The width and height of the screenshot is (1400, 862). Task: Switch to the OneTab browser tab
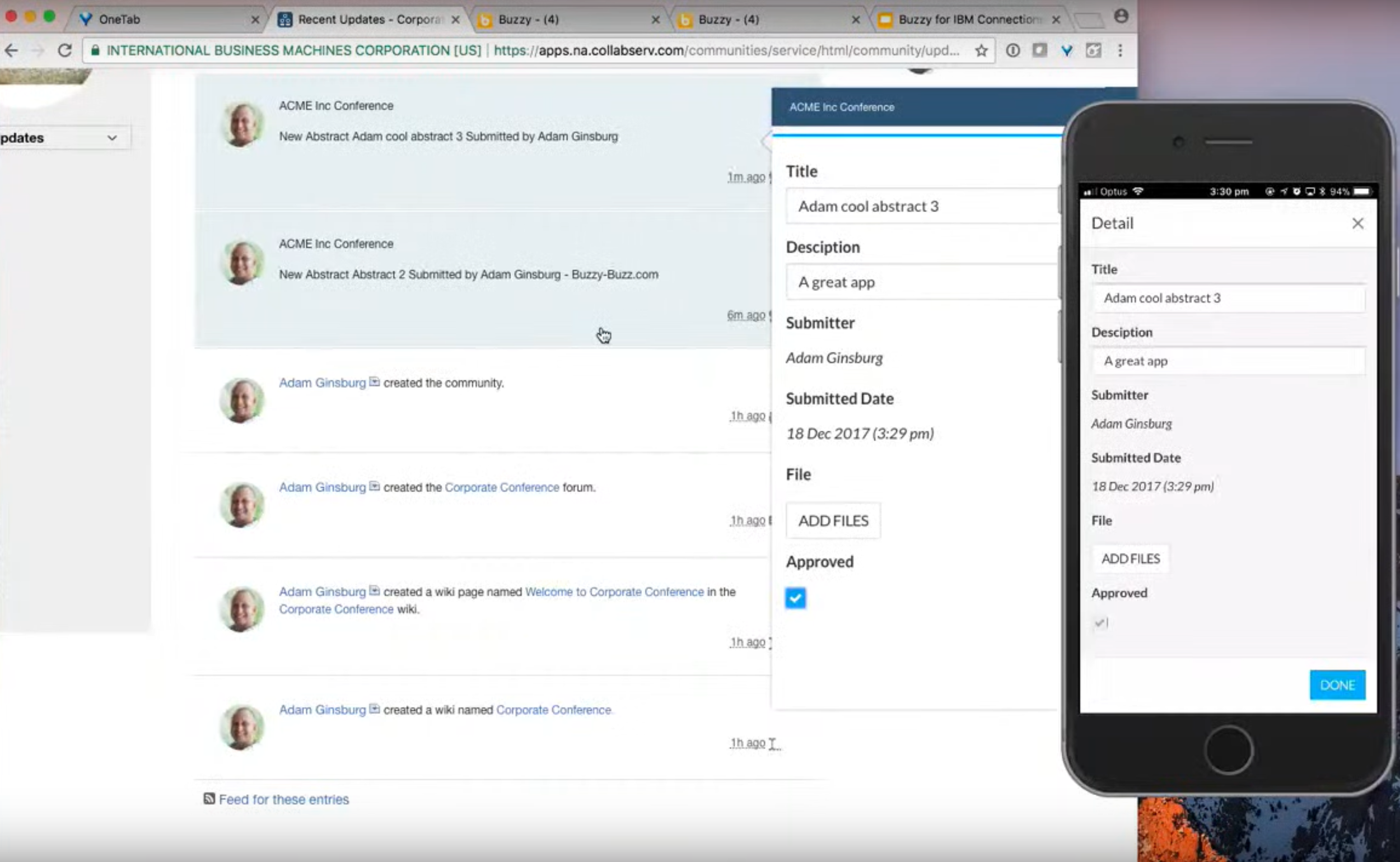[x=165, y=20]
